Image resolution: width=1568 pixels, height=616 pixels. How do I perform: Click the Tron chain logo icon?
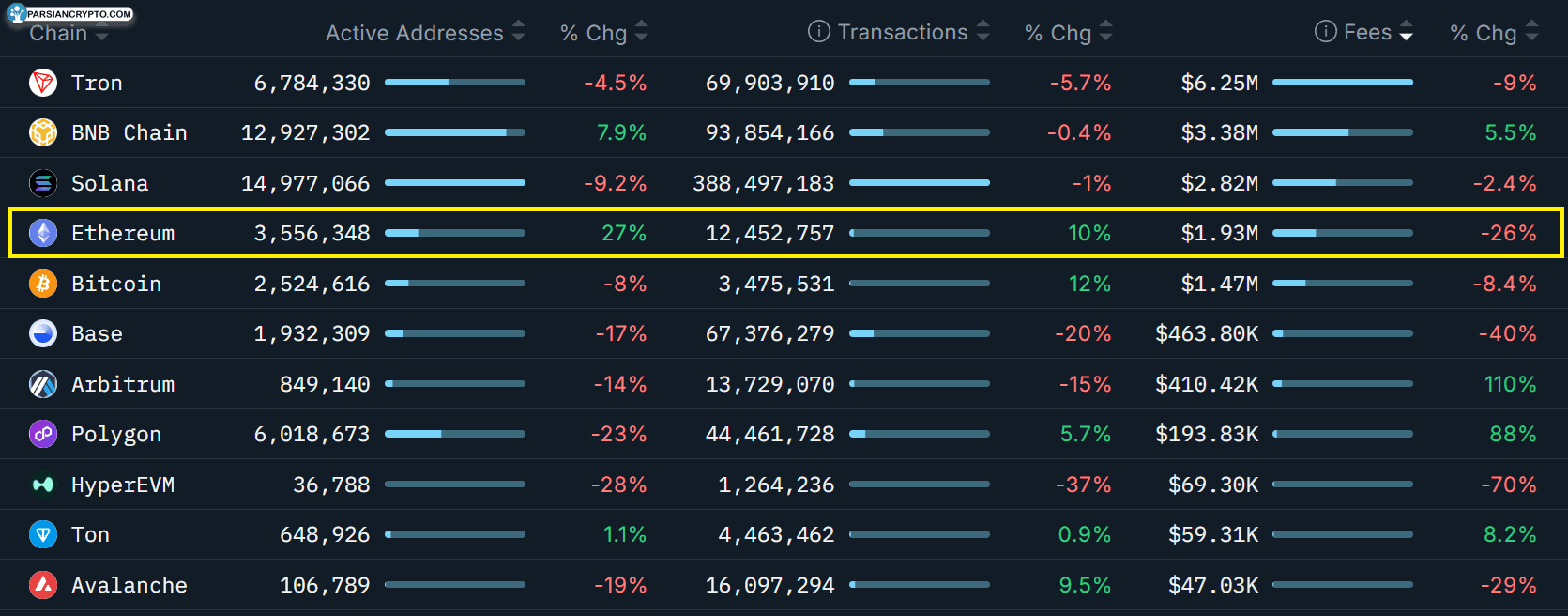click(43, 83)
